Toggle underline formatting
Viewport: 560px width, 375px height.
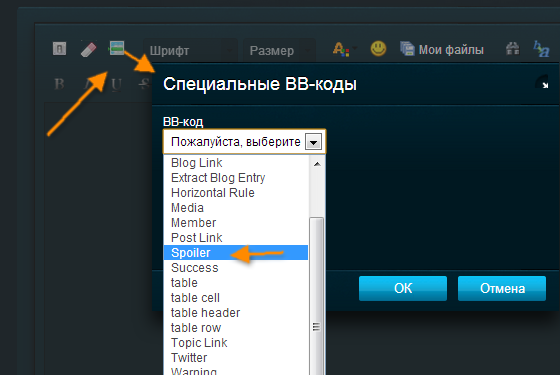pyautogui.click(x=116, y=85)
